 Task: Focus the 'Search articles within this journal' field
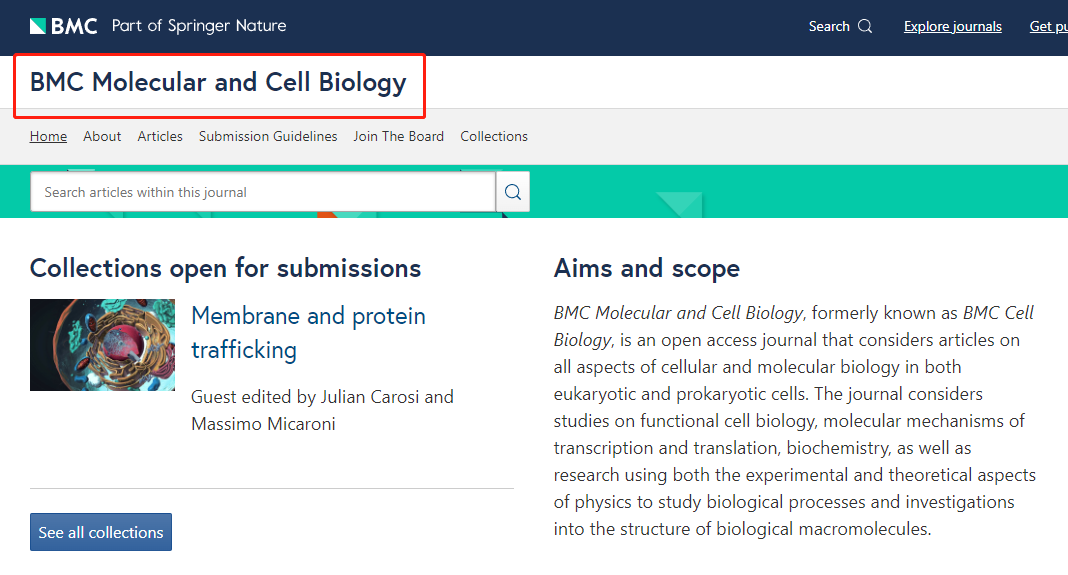(263, 192)
